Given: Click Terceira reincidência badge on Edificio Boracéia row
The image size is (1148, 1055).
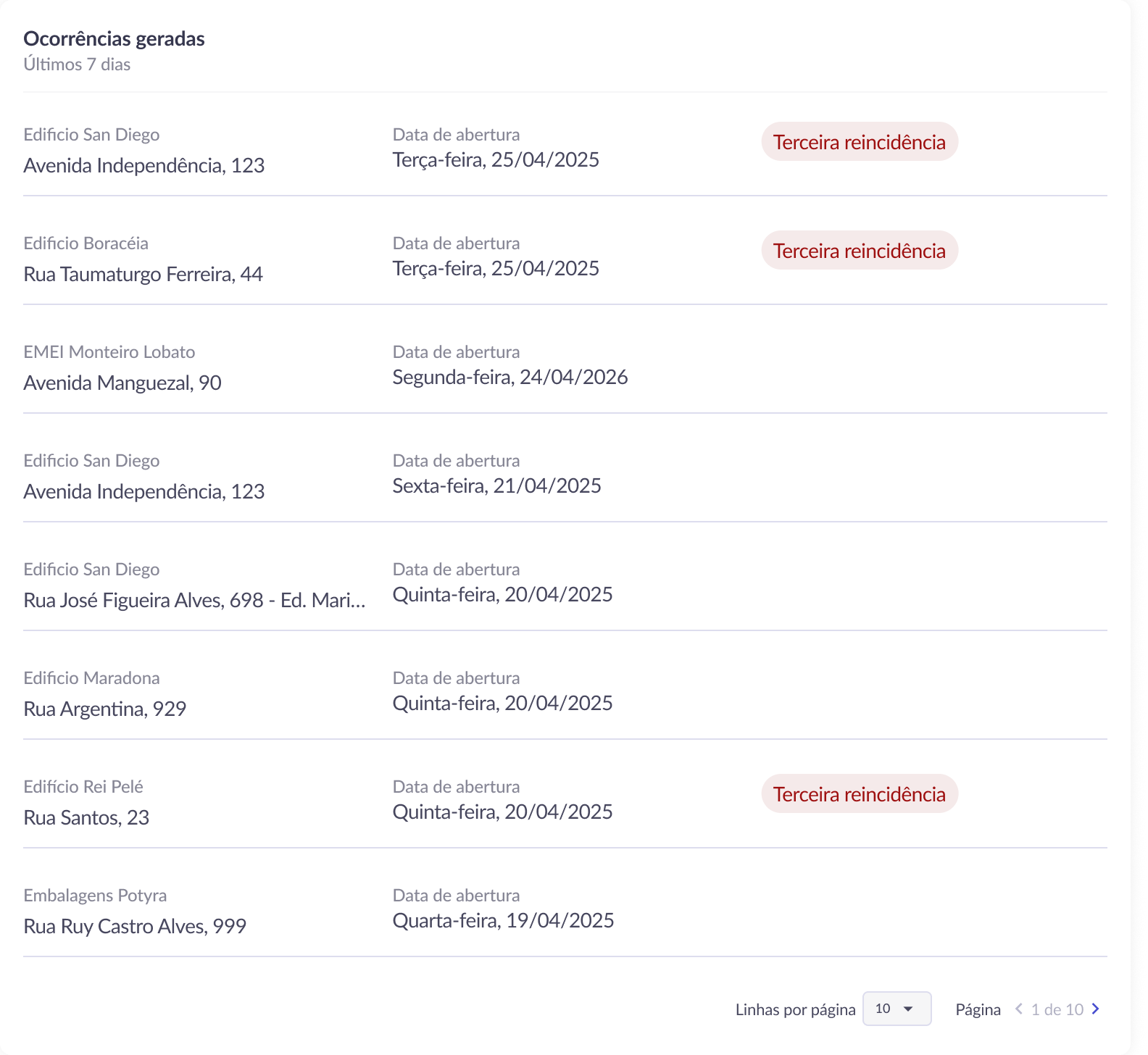Looking at the screenshot, I should 859,251.
